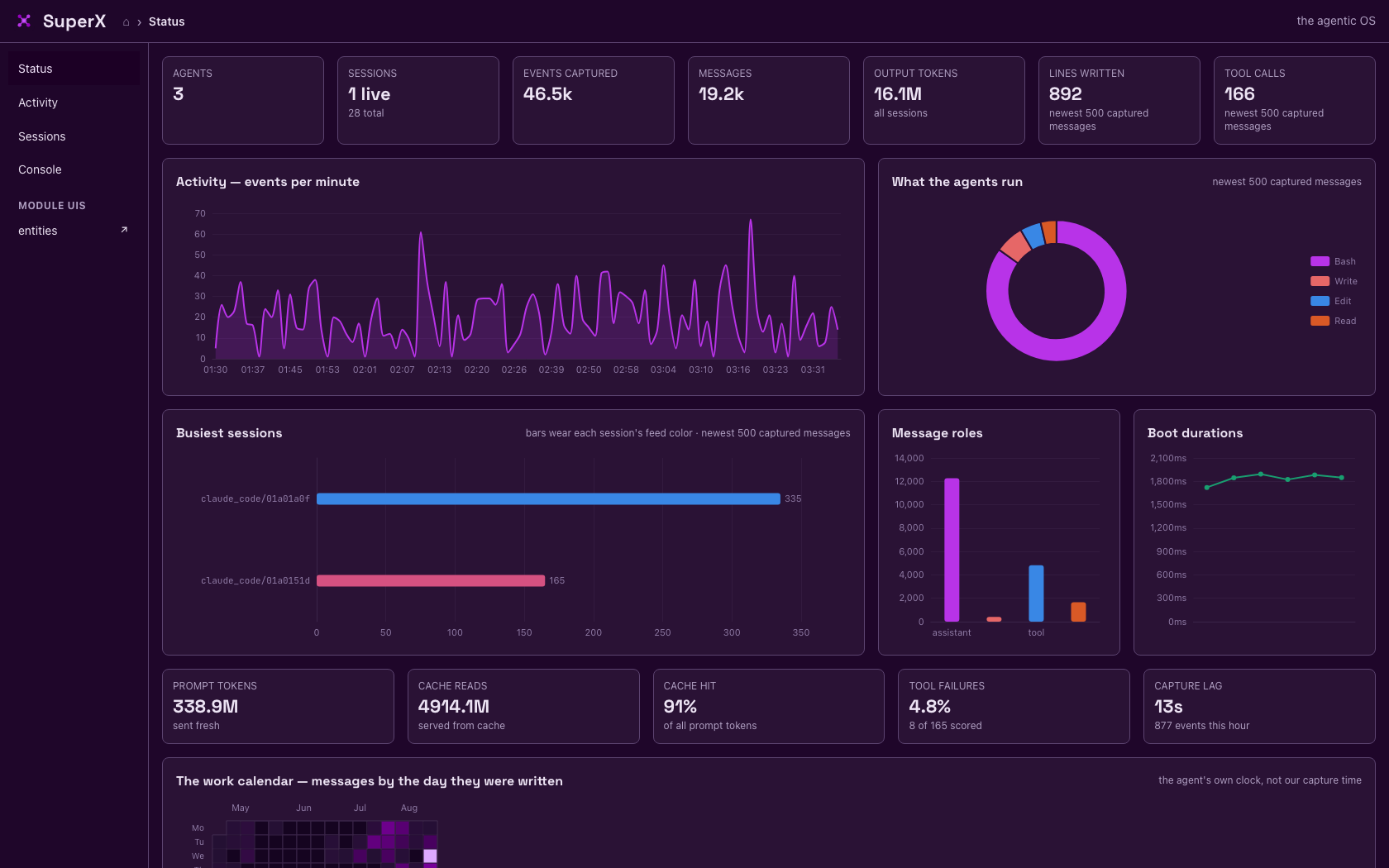Select the CAPTURE LAG card
Viewport: 1389px width, 868px height.
1259,706
